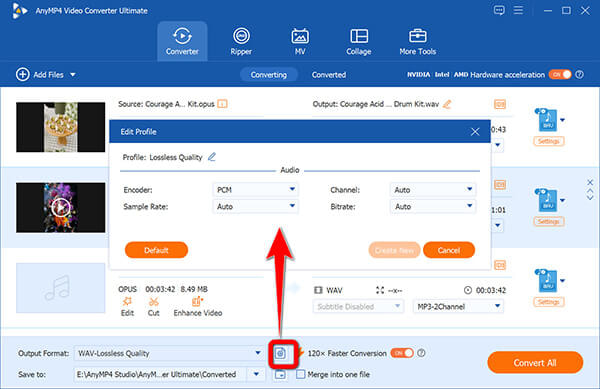
Task: Cut the OPUS file
Action: 153,307
